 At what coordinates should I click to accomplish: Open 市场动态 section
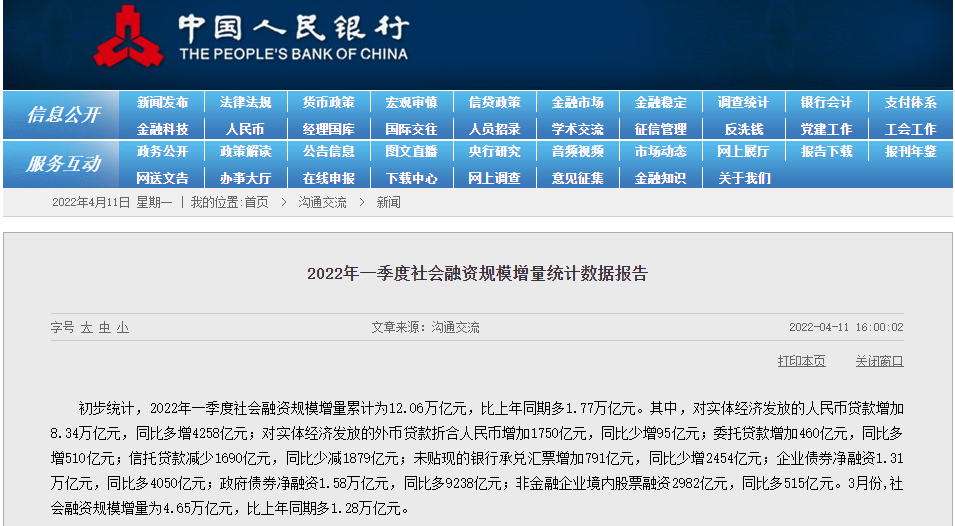[661, 151]
